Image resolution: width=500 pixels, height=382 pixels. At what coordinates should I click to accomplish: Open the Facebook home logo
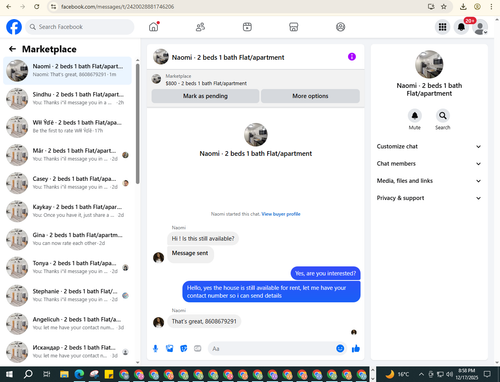point(14,27)
